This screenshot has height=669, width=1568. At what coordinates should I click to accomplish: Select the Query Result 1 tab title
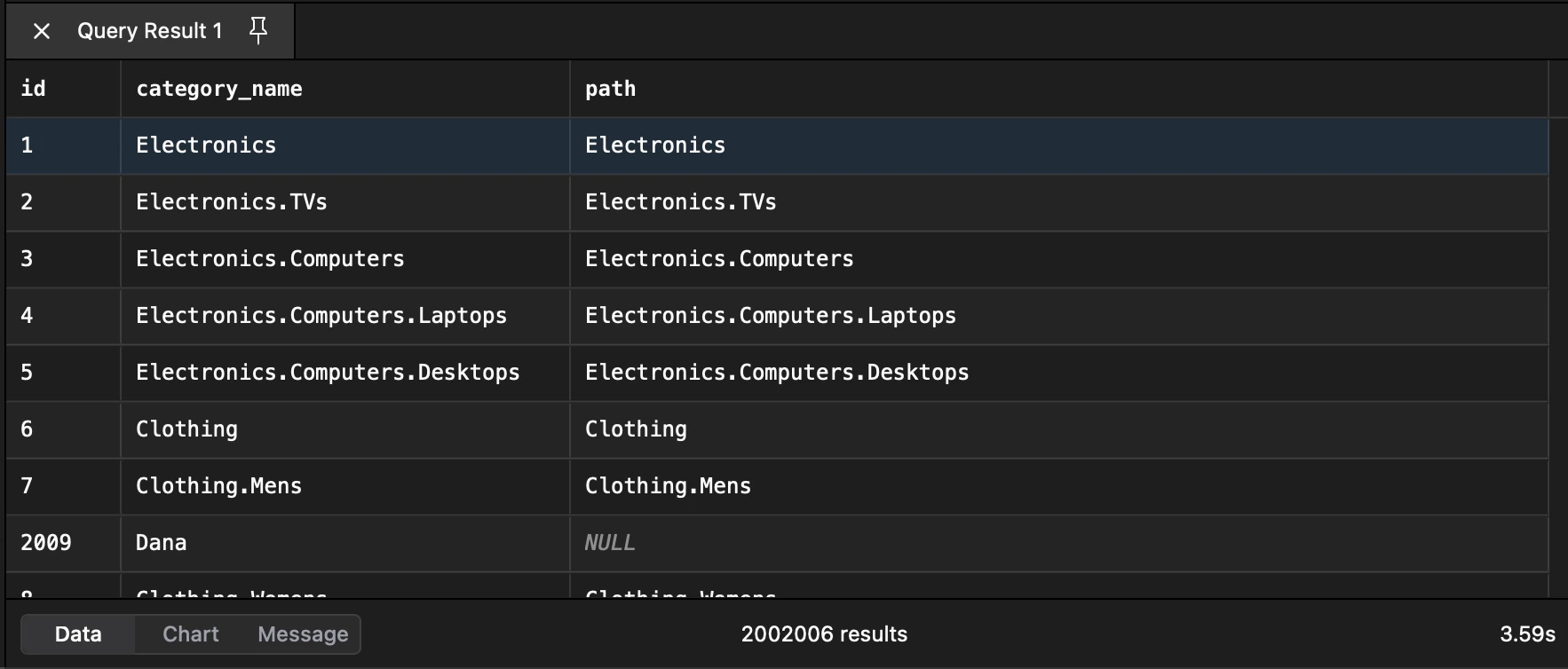pyautogui.click(x=149, y=31)
